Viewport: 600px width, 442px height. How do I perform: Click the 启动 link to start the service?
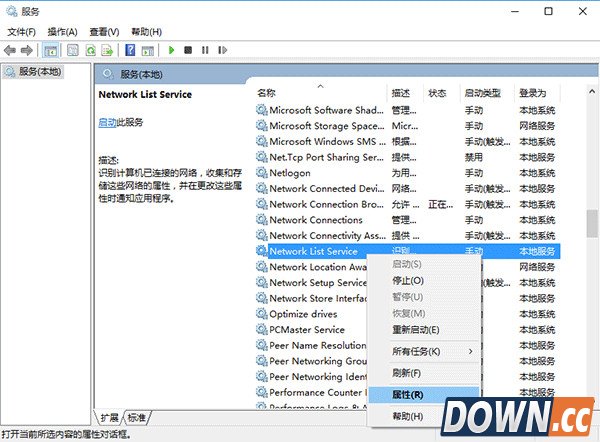tap(107, 122)
